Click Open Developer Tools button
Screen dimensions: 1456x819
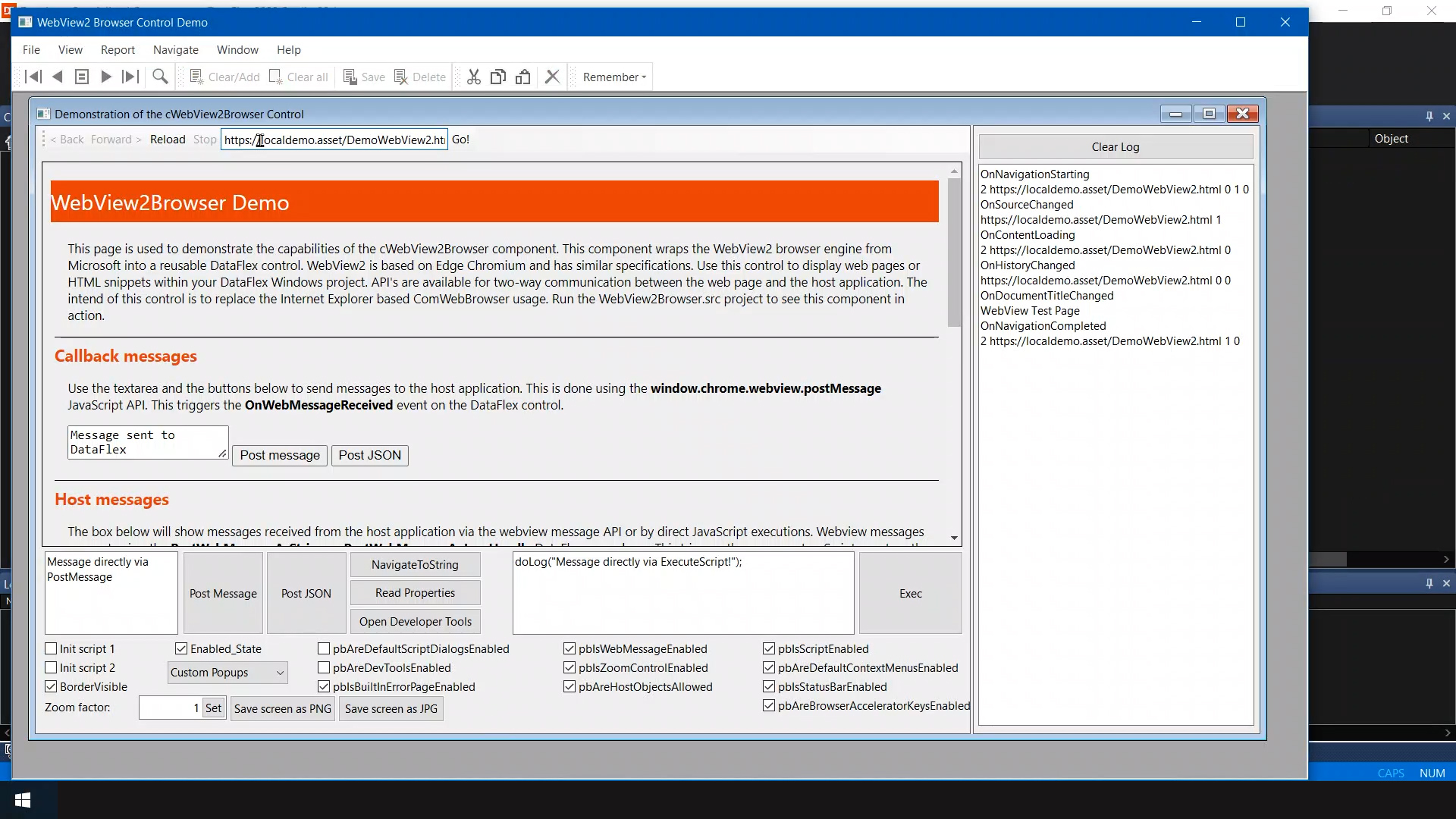tap(415, 622)
